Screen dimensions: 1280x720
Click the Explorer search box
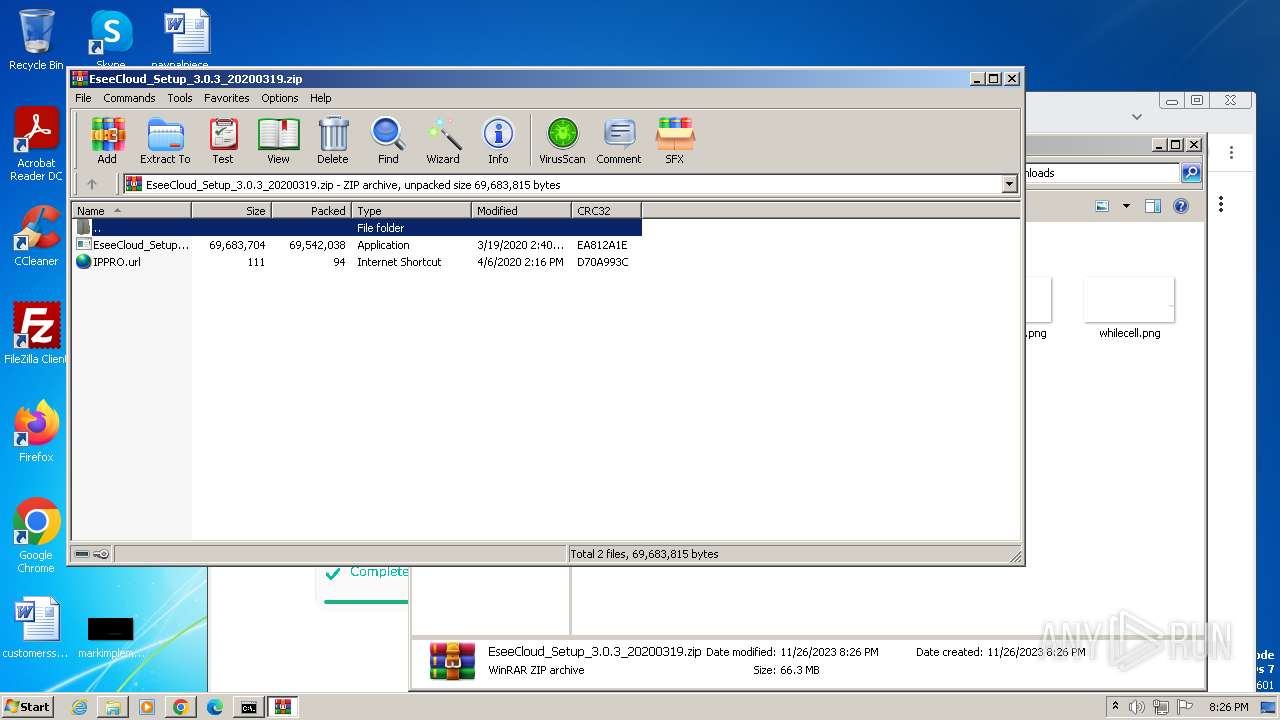[1101, 173]
